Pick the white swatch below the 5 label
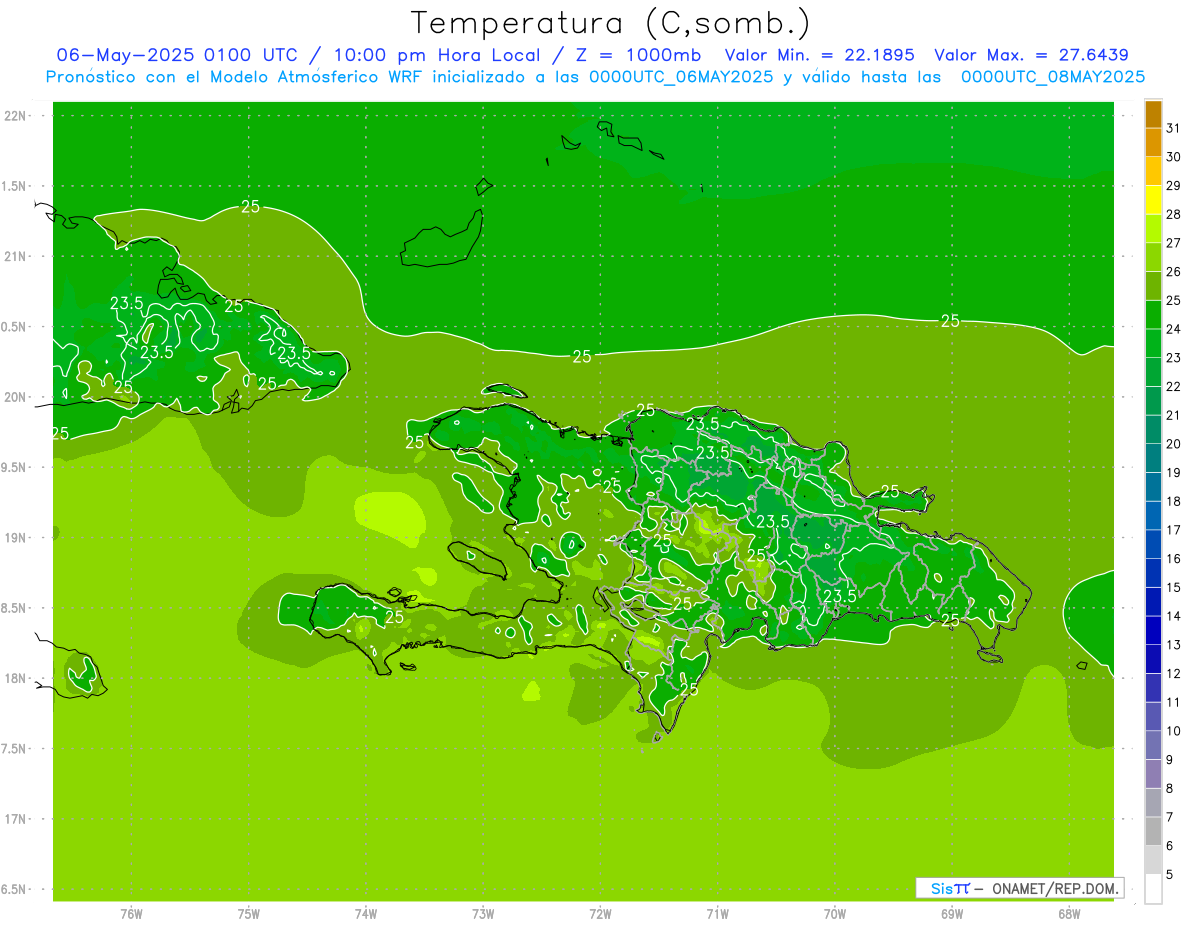The height and width of the screenshot is (927, 1200). [1153, 889]
